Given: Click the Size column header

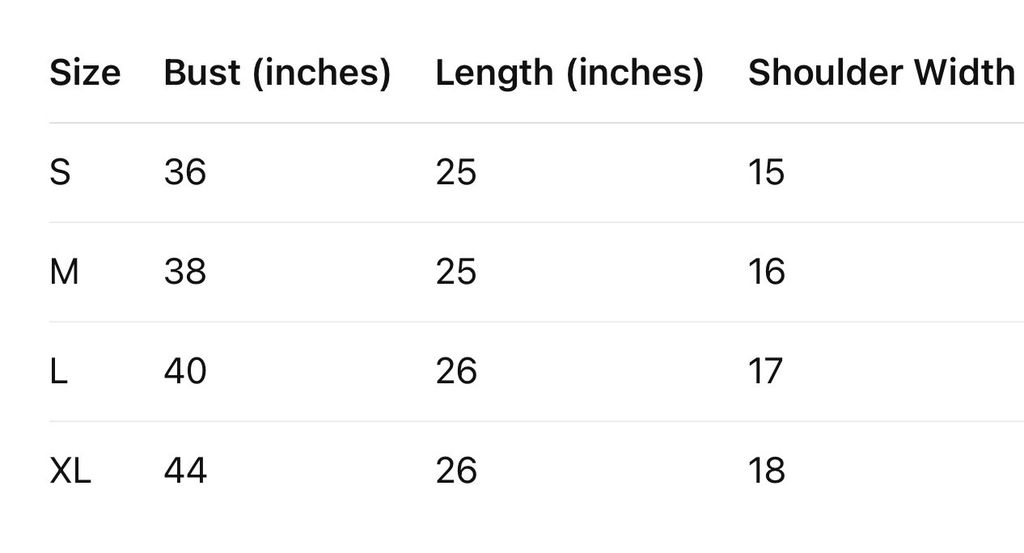Looking at the screenshot, I should pyautogui.click(x=85, y=73).
